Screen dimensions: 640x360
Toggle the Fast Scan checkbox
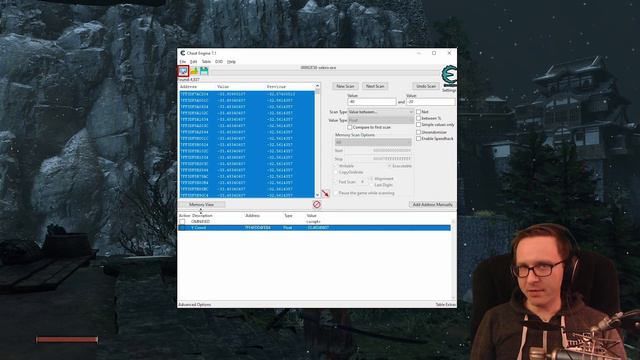(x=336, y=182)
